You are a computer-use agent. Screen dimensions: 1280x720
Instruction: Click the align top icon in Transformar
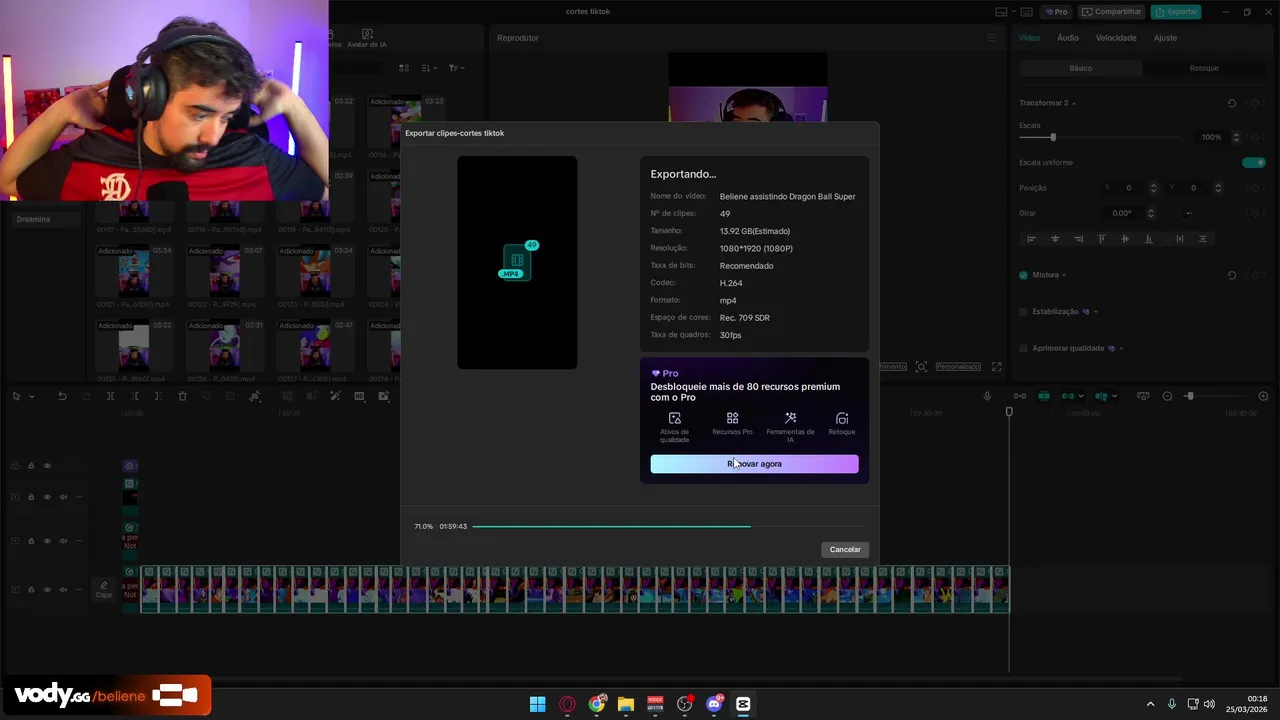point(1101,239)
